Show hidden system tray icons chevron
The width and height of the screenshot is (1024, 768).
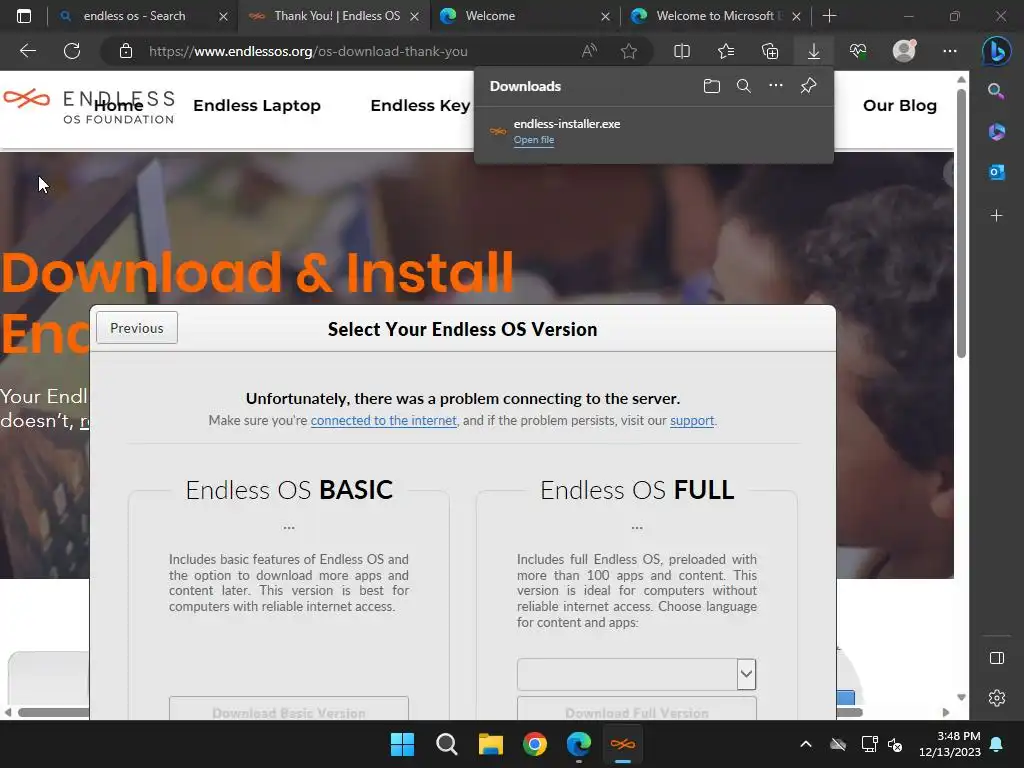[806, 744]
